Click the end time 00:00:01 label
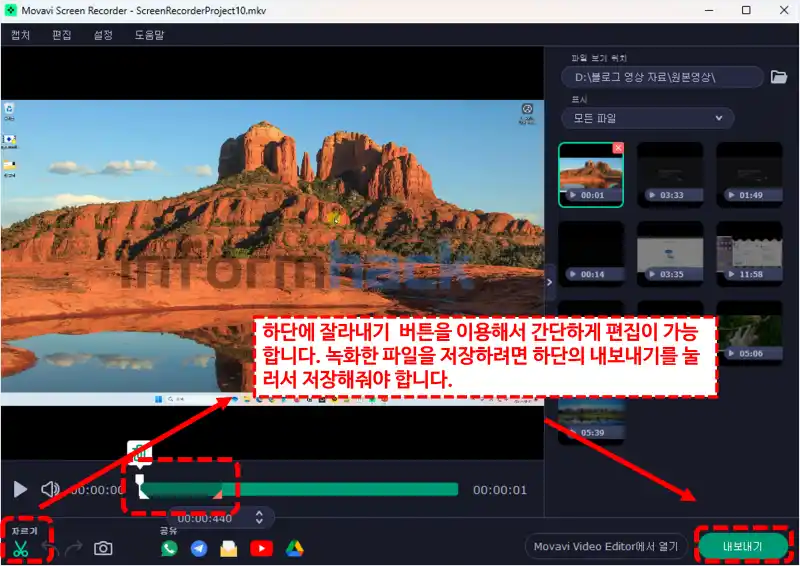This screenshot has width=800, height=566. tap(499, 490)
